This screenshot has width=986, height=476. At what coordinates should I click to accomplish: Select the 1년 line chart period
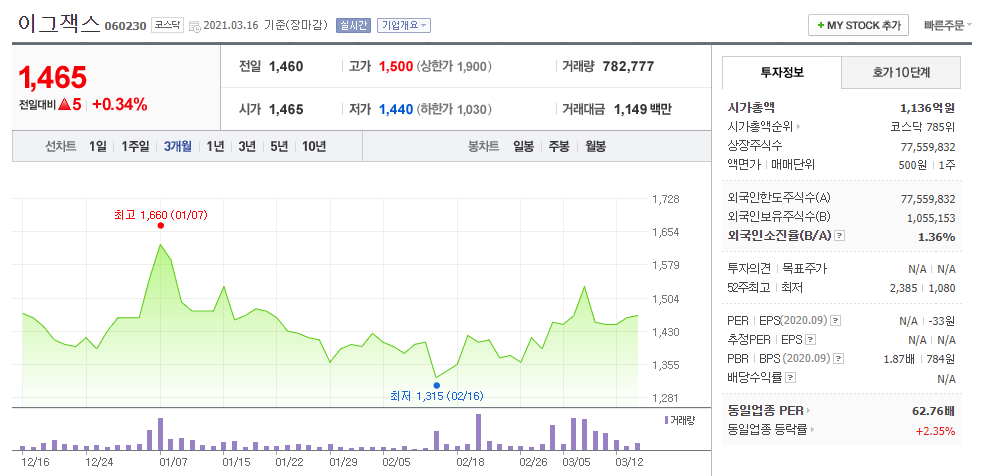(x=215, y=147)
